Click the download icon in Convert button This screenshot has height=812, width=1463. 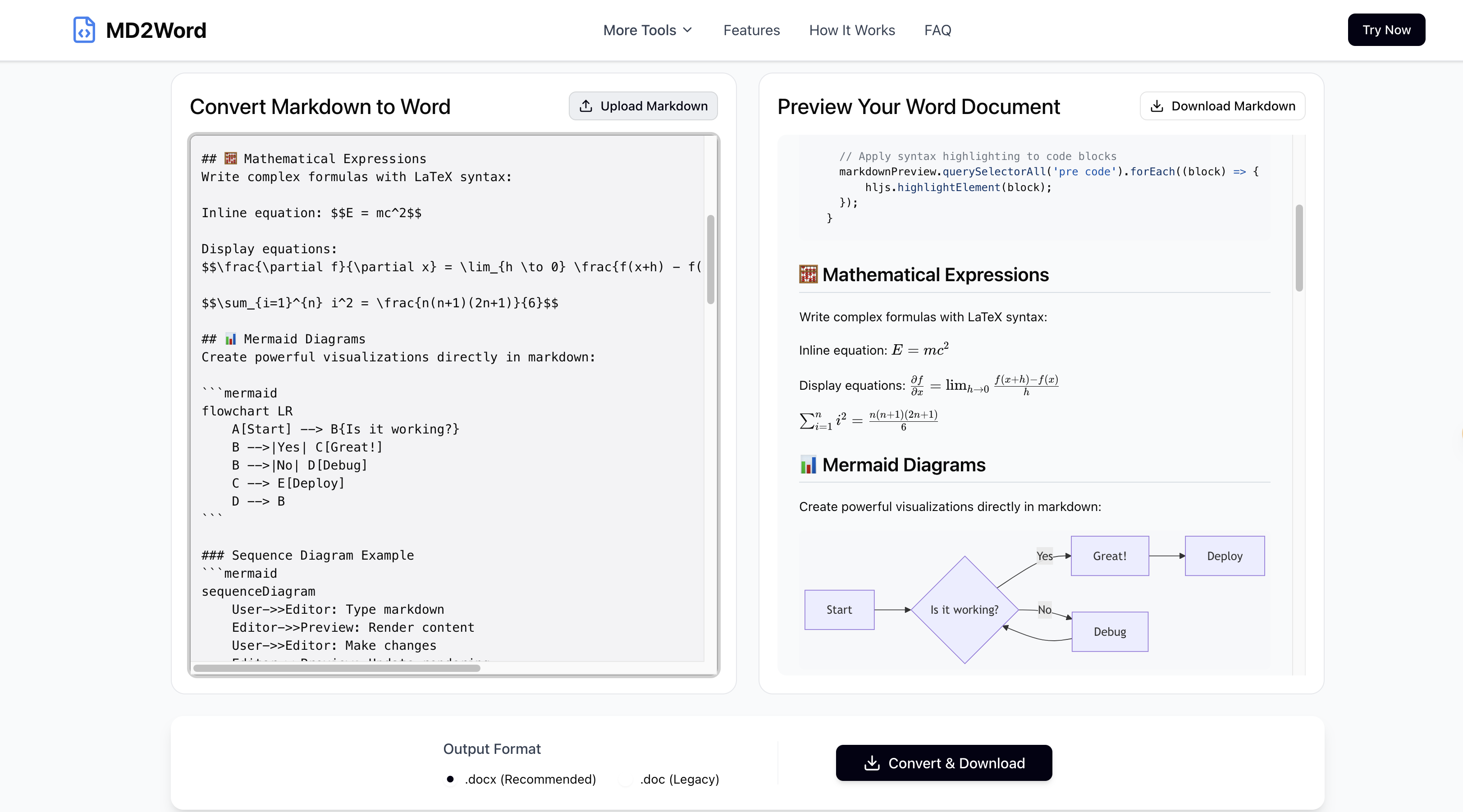(x=872, y=763)
